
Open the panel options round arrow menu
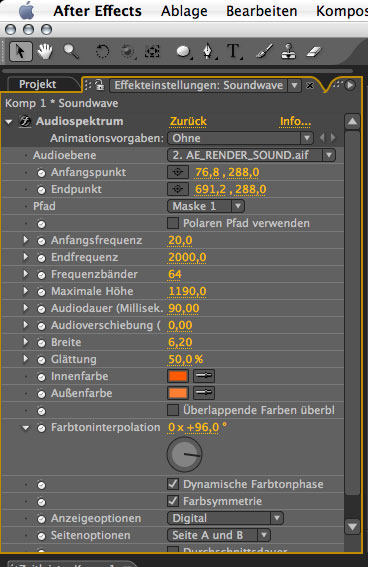point(350,85)
